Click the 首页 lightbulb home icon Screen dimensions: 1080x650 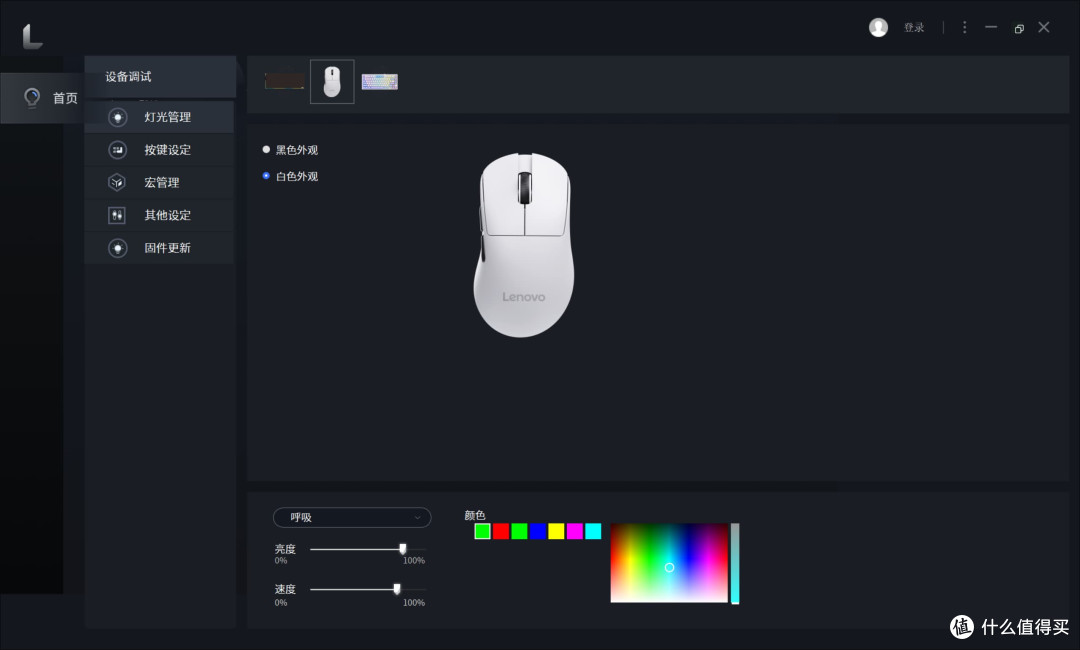coord(32,98)
